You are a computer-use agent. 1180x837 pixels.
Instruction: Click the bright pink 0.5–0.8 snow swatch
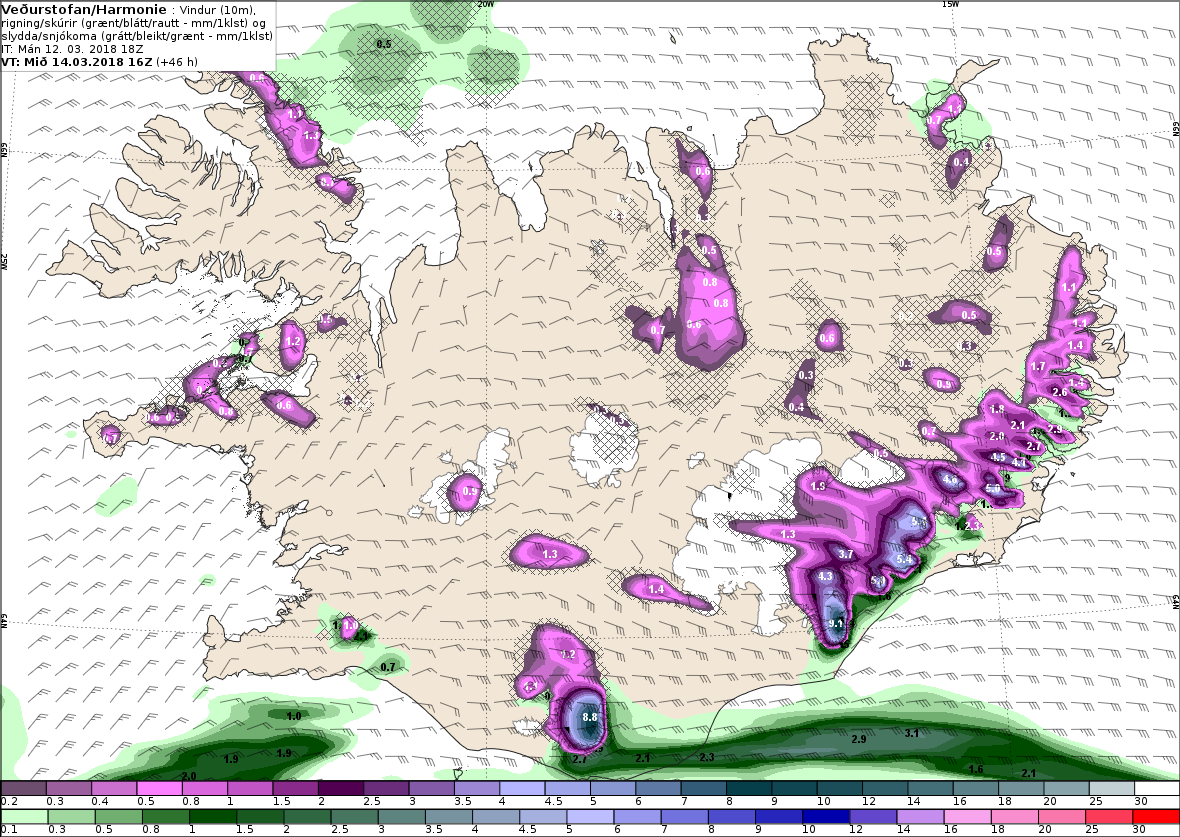[x=160, y=788]
